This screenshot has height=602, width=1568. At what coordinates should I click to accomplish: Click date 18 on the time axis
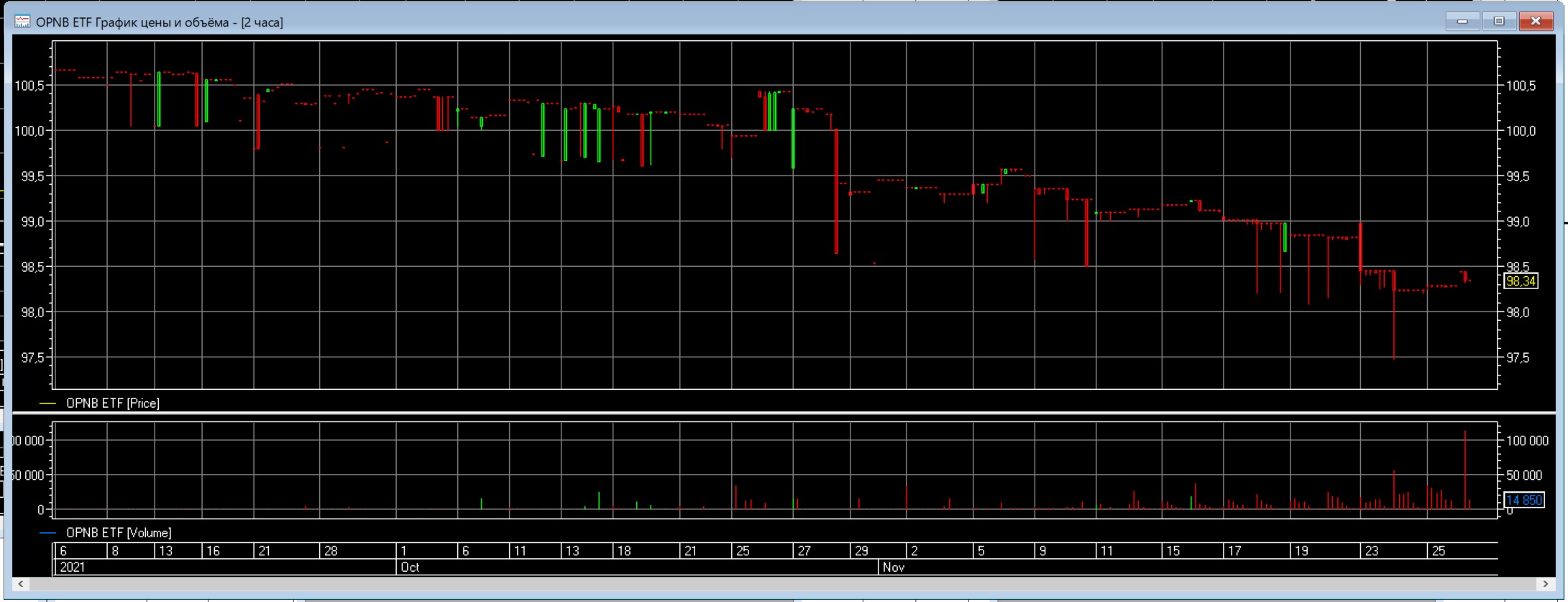click(x=624, y=551)
